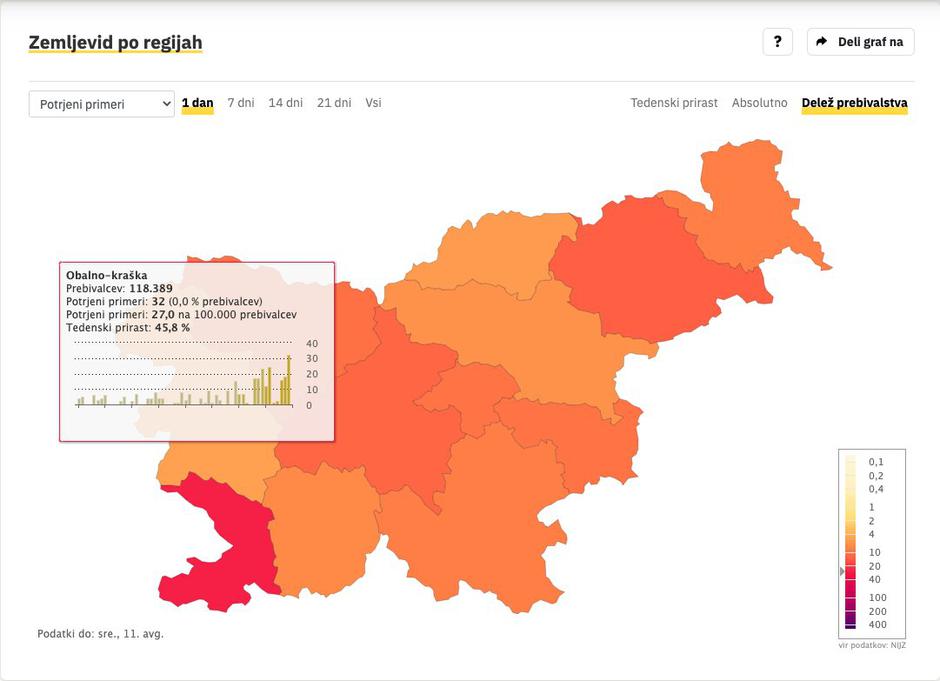The height and width of the screenshot is (681, 940).
Task: Click the legend value 0,1 label
Action: coord(876,462)
